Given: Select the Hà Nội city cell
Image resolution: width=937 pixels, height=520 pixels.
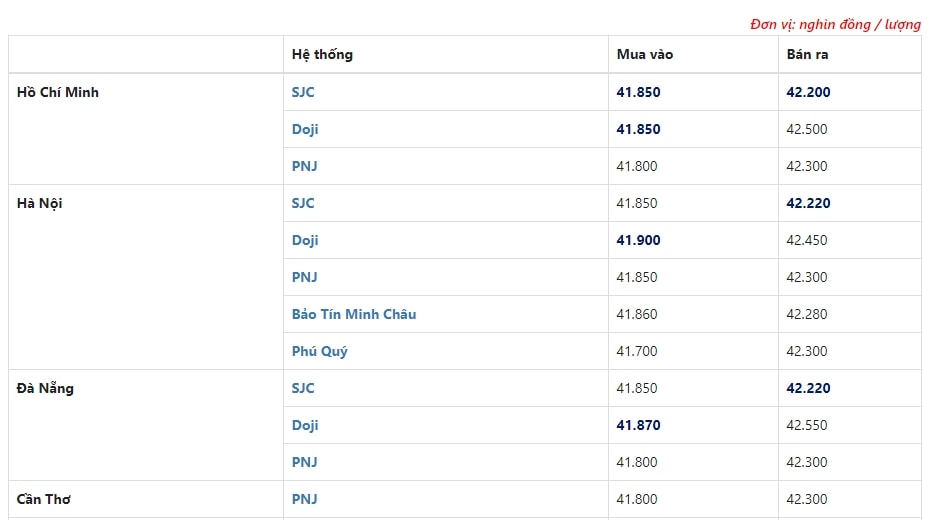Looking at the screenshot, I should tap(146, 277).
